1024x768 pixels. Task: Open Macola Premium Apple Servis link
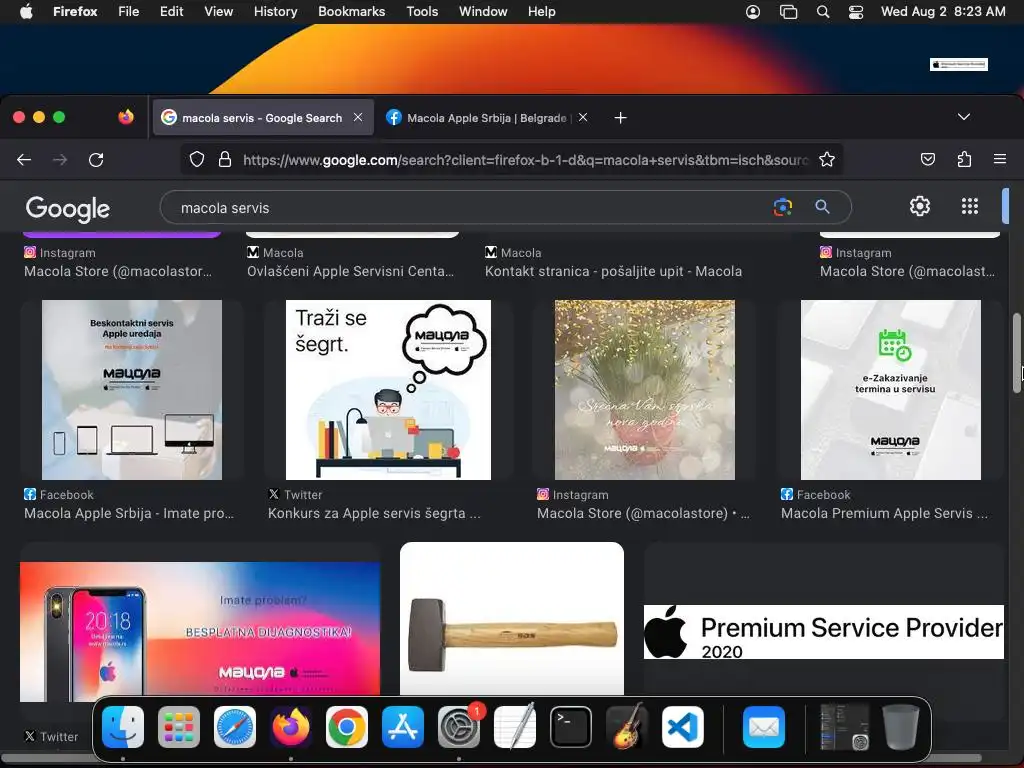[884, 513]
